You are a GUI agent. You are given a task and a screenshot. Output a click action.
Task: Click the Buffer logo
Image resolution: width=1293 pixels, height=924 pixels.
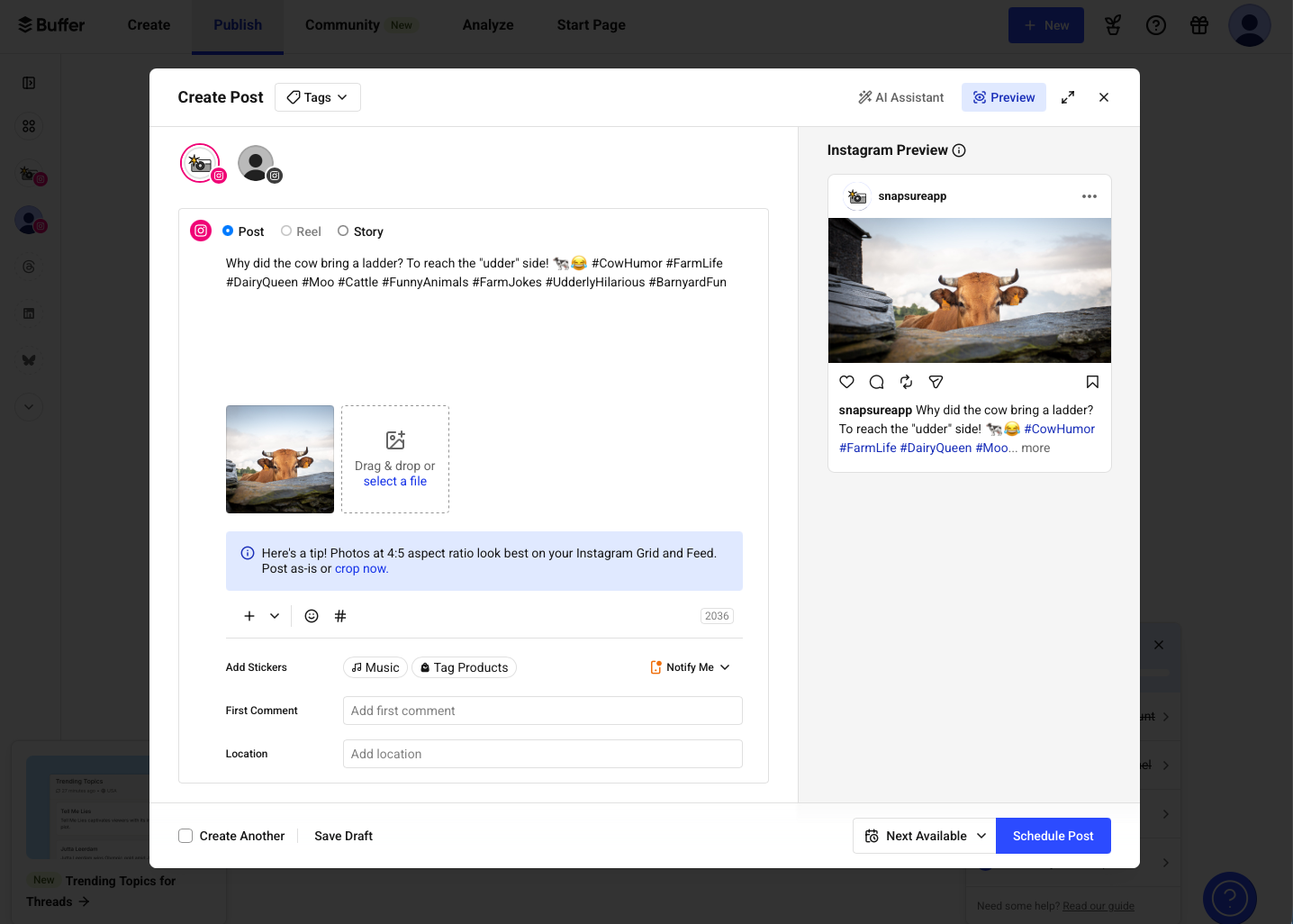click(50, 24)
